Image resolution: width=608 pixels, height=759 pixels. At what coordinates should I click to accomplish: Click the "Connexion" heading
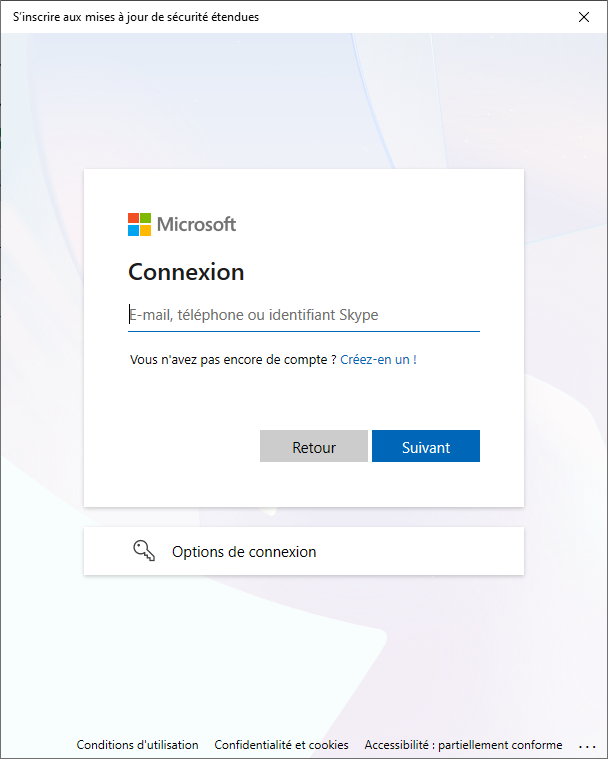186,272
